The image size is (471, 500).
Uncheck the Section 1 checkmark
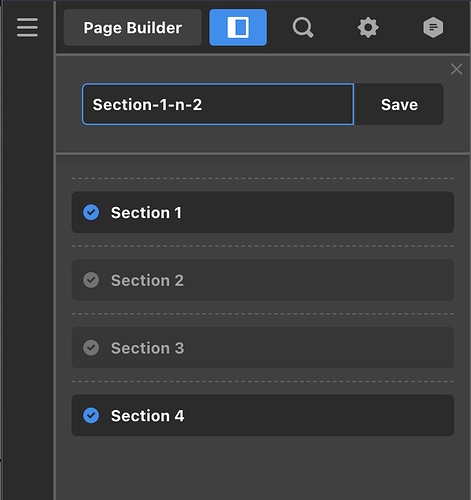point(91,212)
